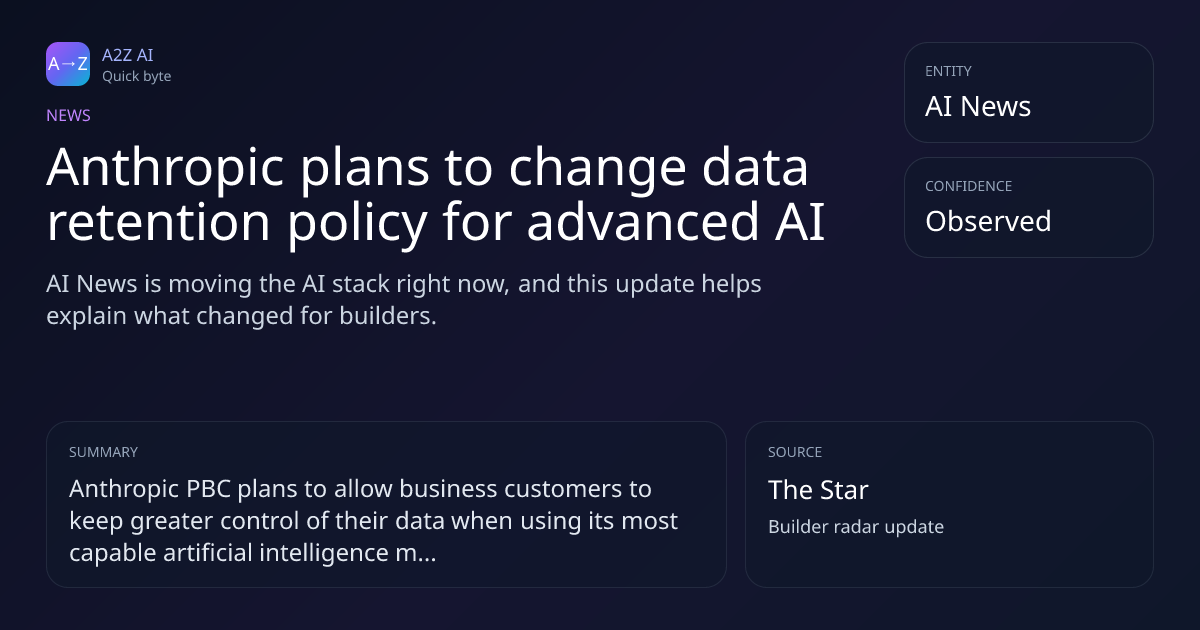This screenshot has height=630, width=1200.
Task: Click the SOURCE panel heading
Action: (x=795, y=452)
